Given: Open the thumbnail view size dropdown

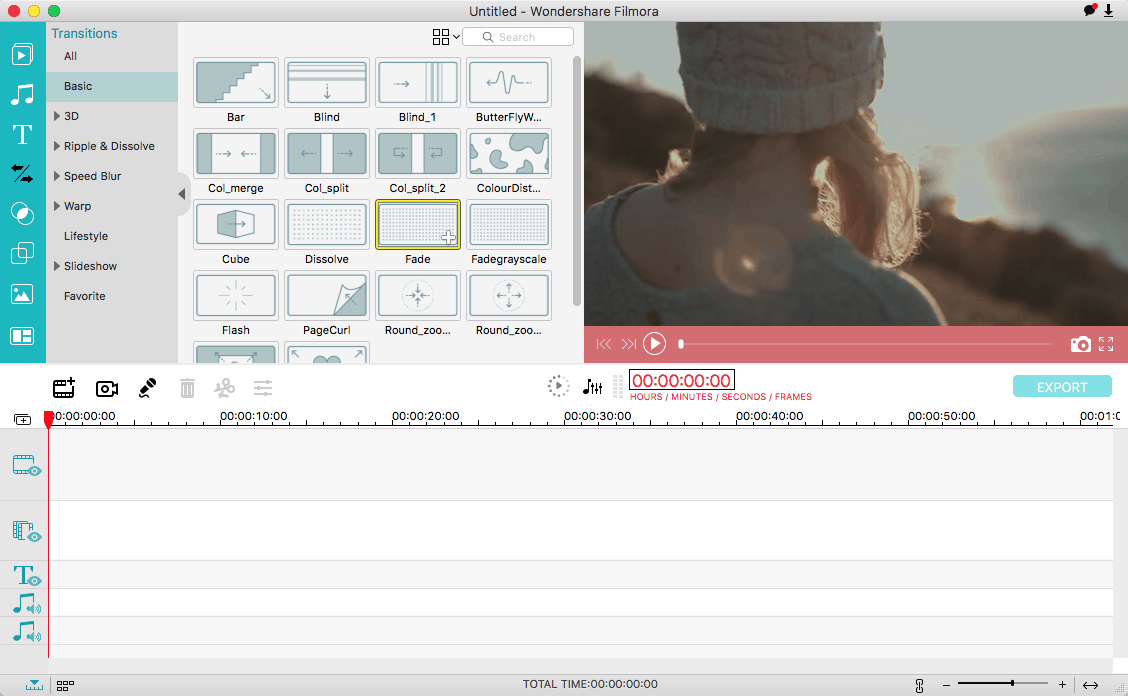Looking at the screenshot, I should (x=445, y=37).
